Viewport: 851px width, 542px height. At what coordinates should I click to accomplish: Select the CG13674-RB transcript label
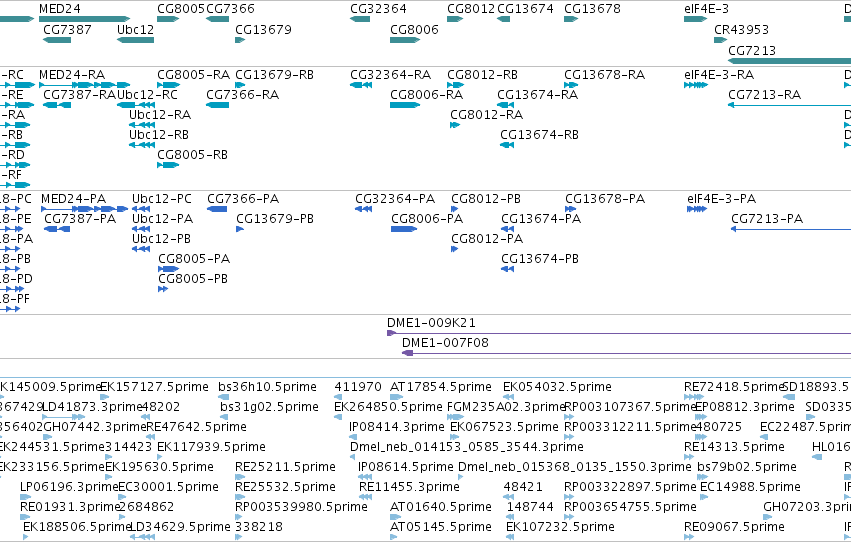539,135
